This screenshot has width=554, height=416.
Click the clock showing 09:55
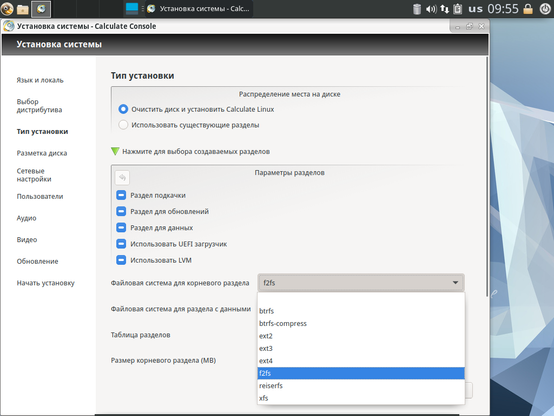503,9
